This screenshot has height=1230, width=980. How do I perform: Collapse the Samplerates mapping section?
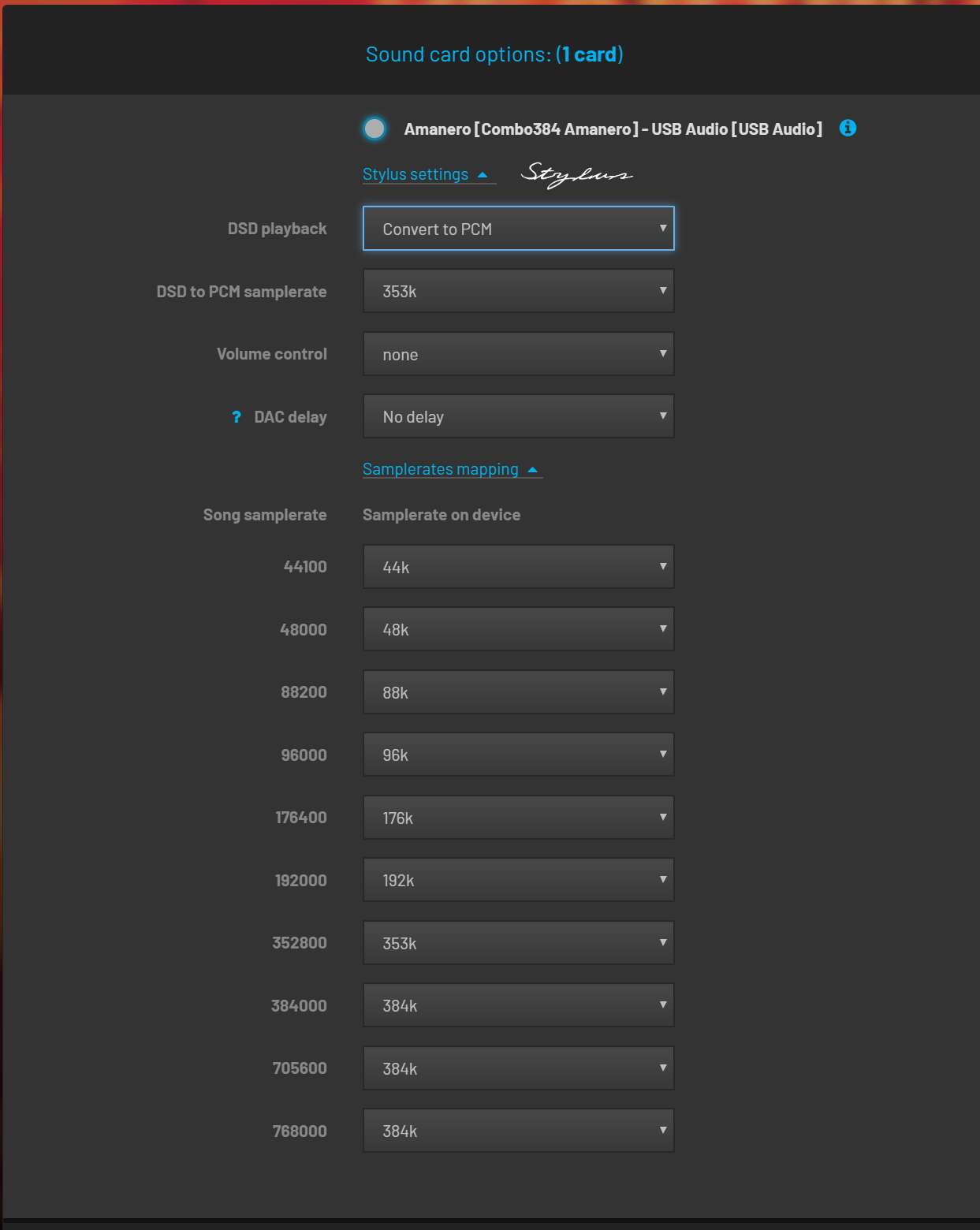[453, 469]
